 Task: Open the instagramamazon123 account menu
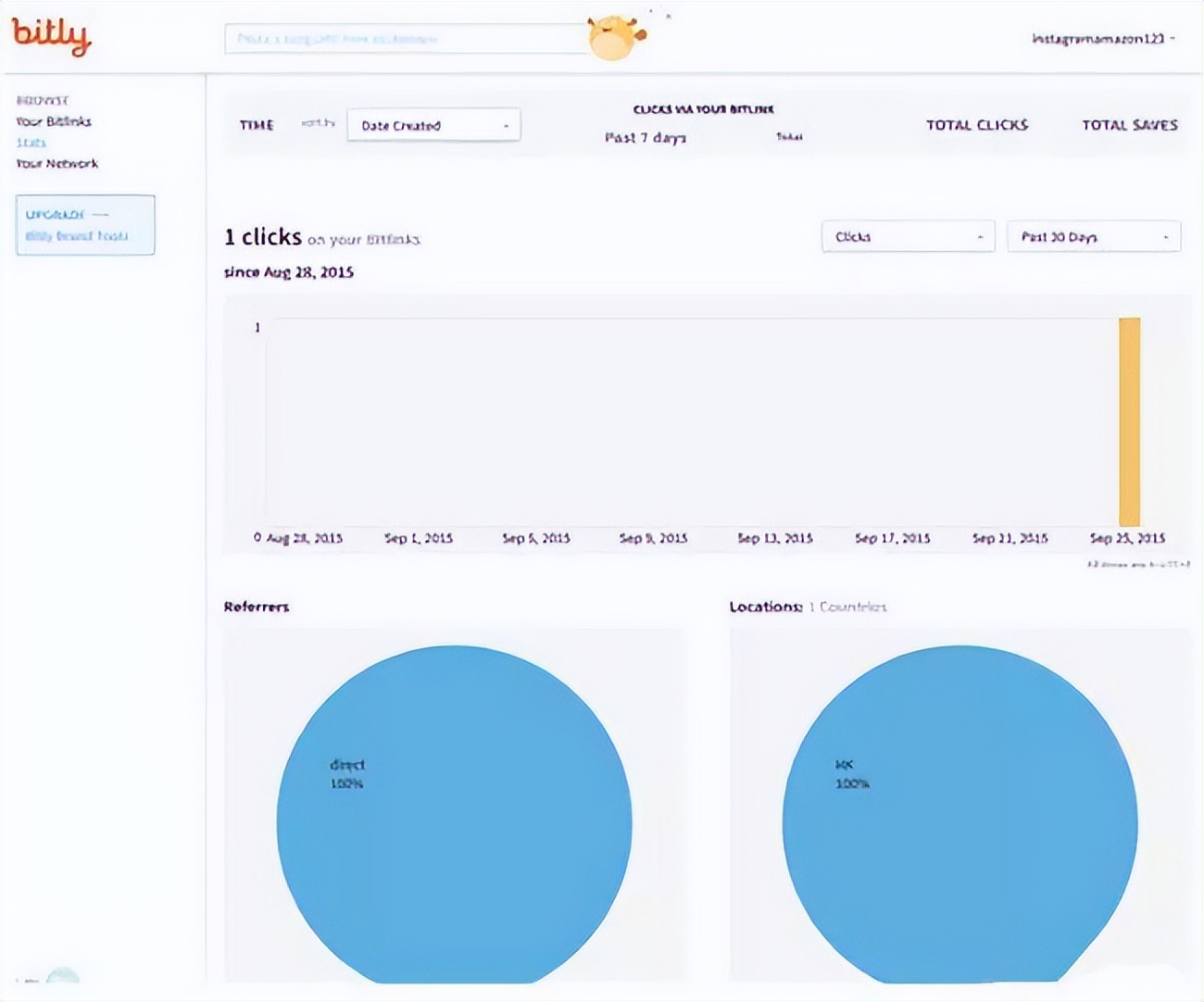coord(1102,39)
